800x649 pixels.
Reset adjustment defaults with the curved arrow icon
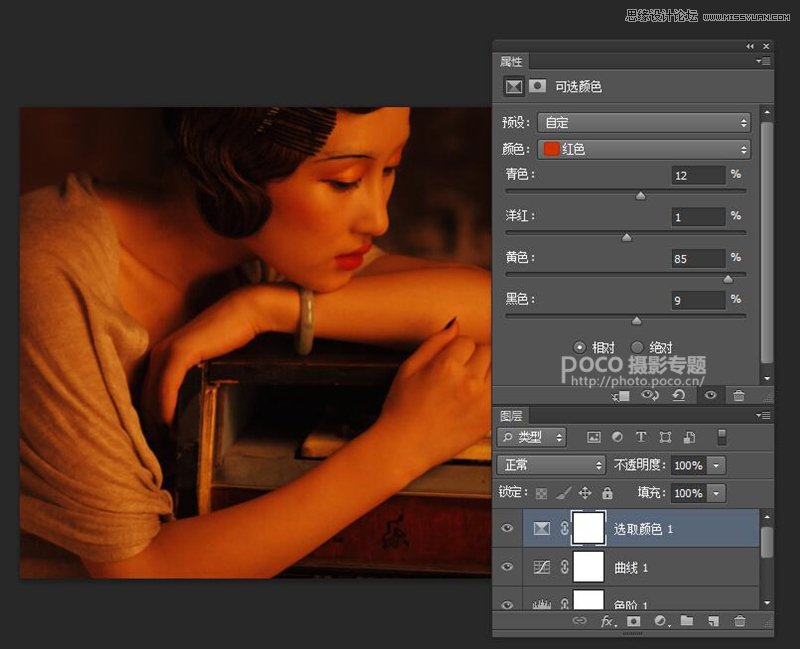679,395
